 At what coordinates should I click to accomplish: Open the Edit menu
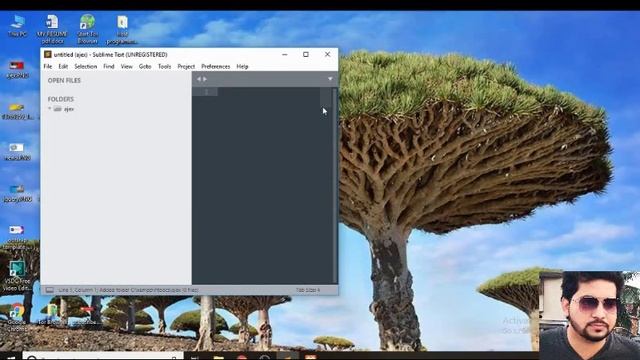click(x=63, y=67)
